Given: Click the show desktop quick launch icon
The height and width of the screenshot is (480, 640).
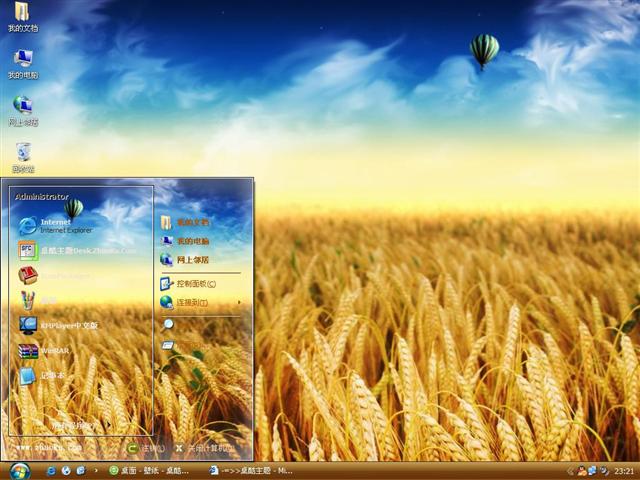Looking at the screenshot, I should 80,471.
